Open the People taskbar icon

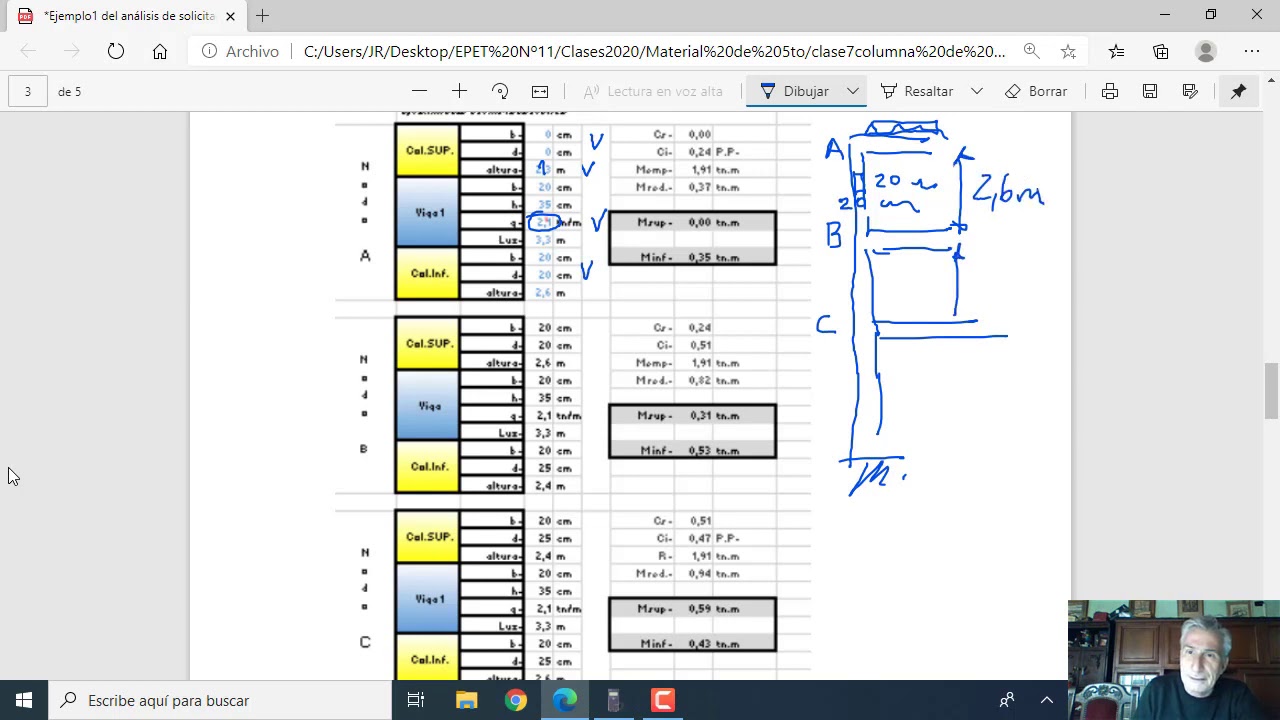click(1007, 700)
